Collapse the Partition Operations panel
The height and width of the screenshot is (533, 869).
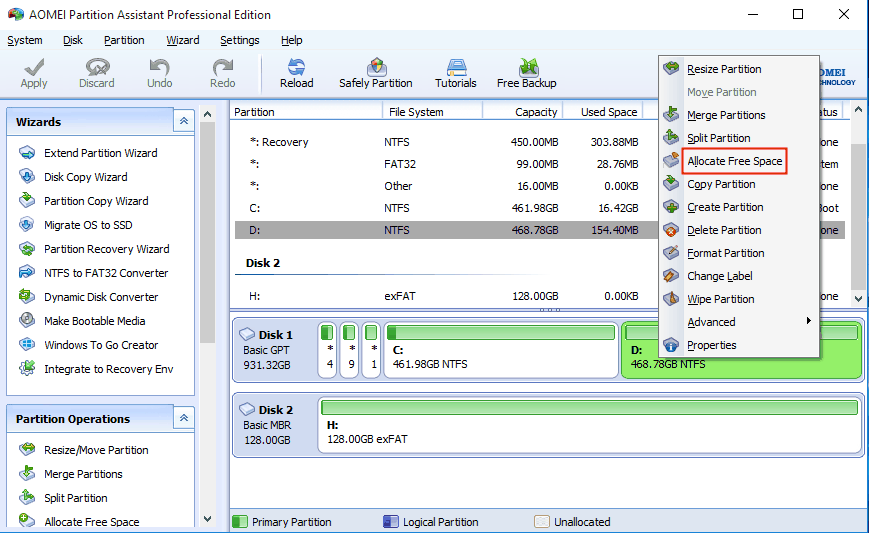coord(183,418)
